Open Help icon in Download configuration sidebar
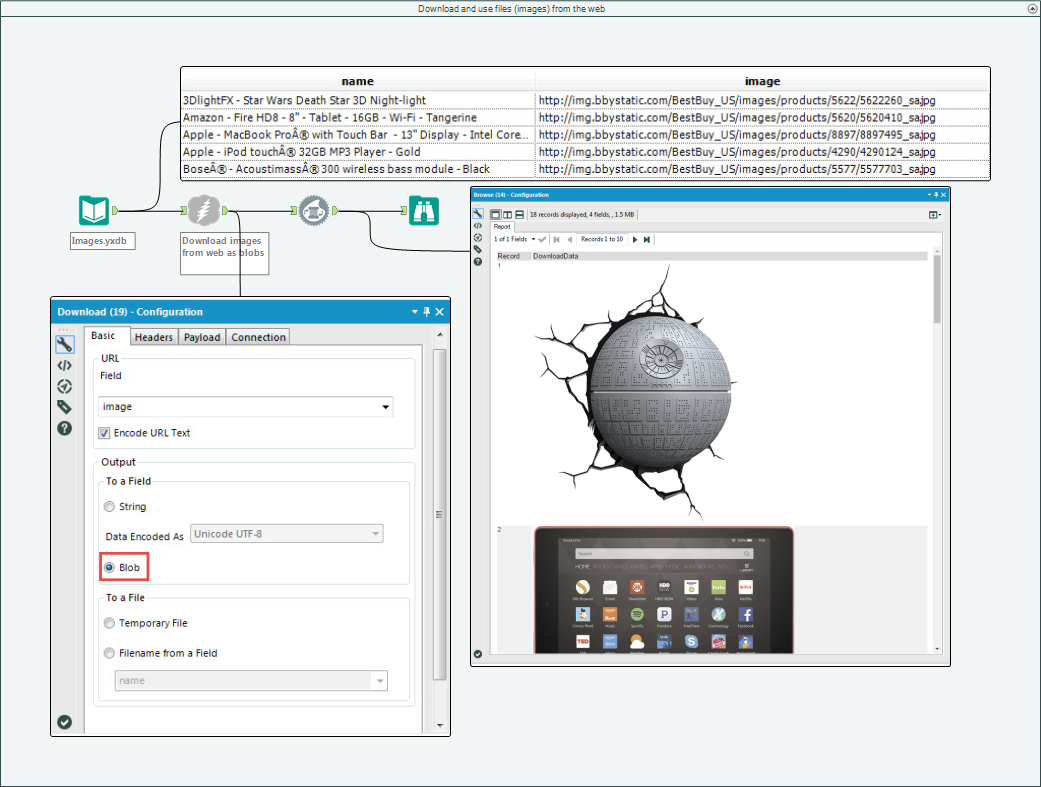The height and width of the screenshot is (787, 1041). click(x=64, y=428)
